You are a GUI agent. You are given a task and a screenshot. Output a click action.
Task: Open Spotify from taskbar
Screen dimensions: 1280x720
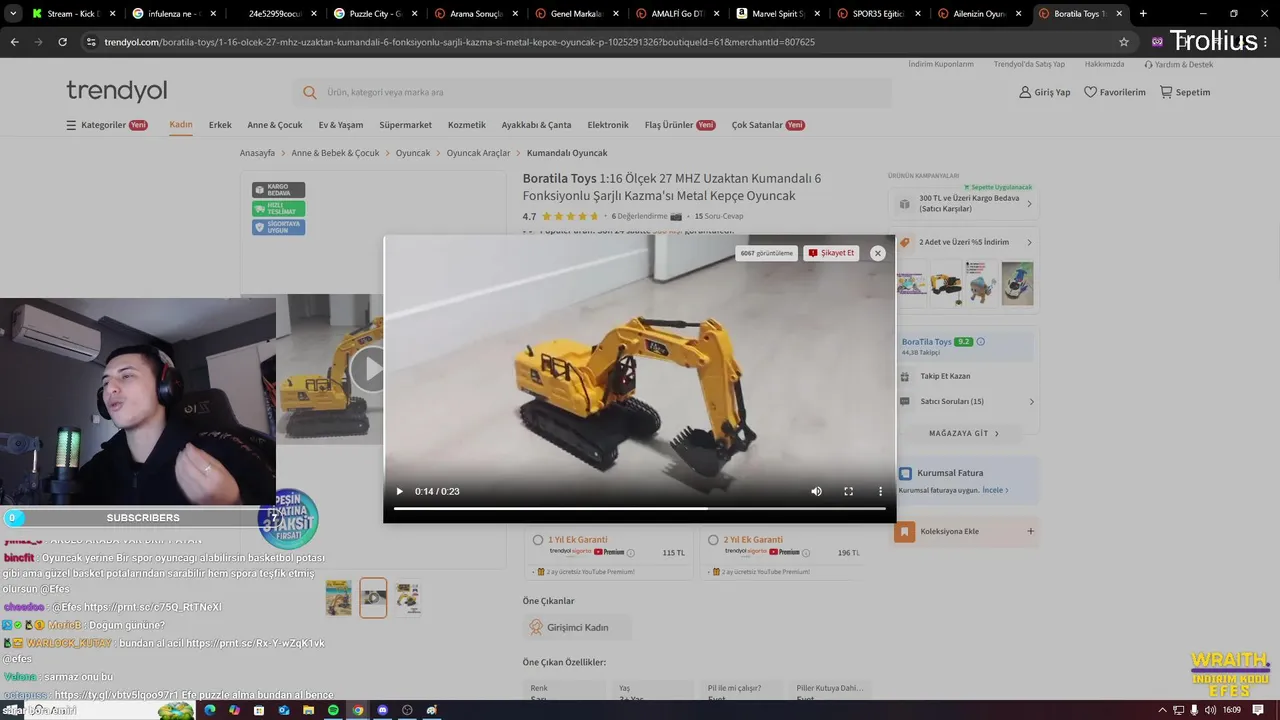pos(333,710)
